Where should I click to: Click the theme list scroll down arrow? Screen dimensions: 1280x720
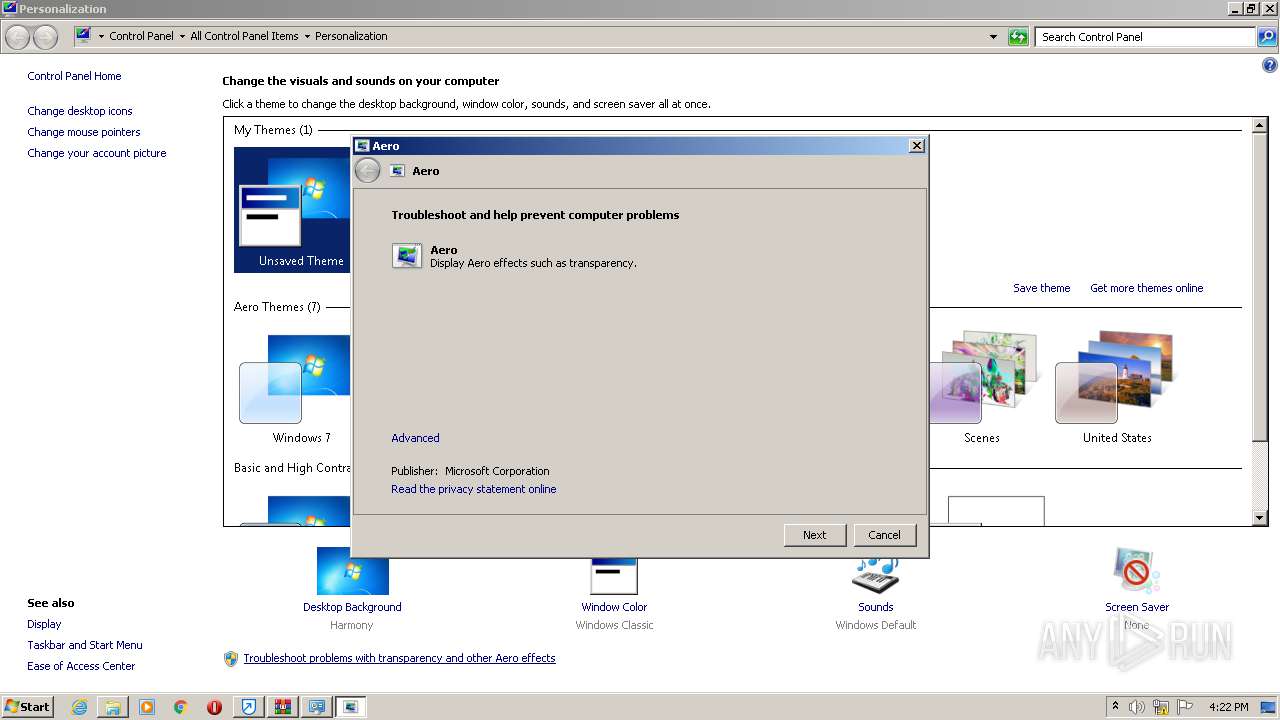pyautogui.click(x=1260, y=518)
